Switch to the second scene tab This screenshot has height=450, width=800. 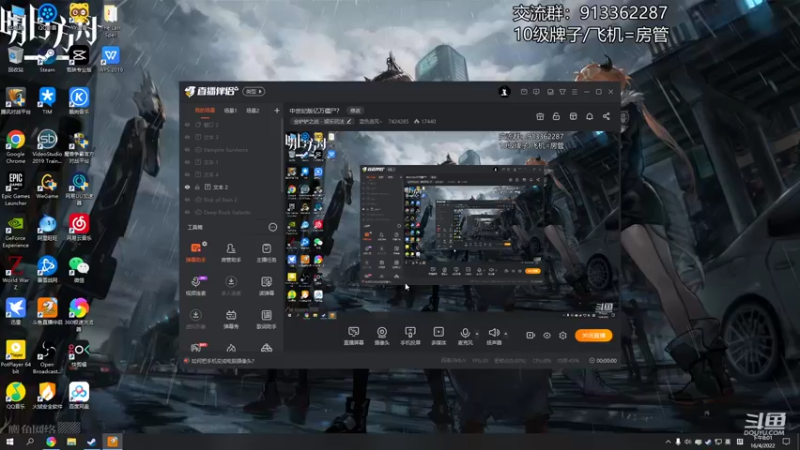click(231, 111)
